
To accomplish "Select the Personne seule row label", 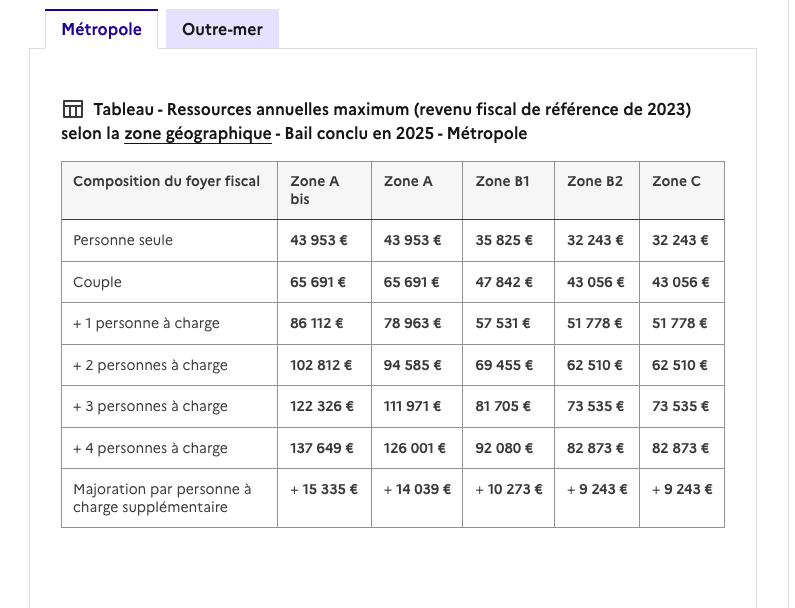I will coord(123,240).
